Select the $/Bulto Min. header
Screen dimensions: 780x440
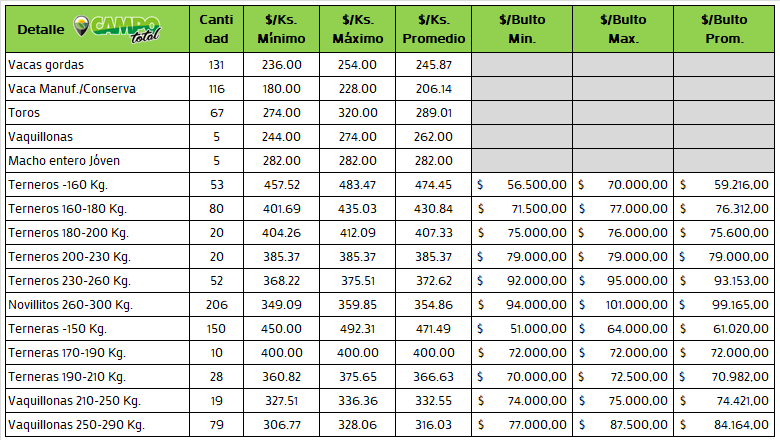[522, 29]
